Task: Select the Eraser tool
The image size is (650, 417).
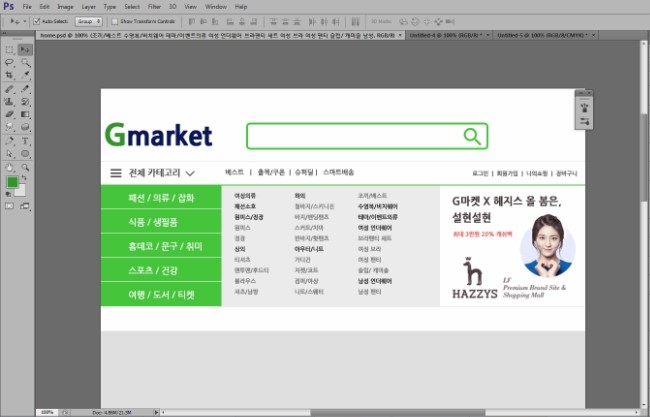Action: pyautogui.click(x=9, y=114)
